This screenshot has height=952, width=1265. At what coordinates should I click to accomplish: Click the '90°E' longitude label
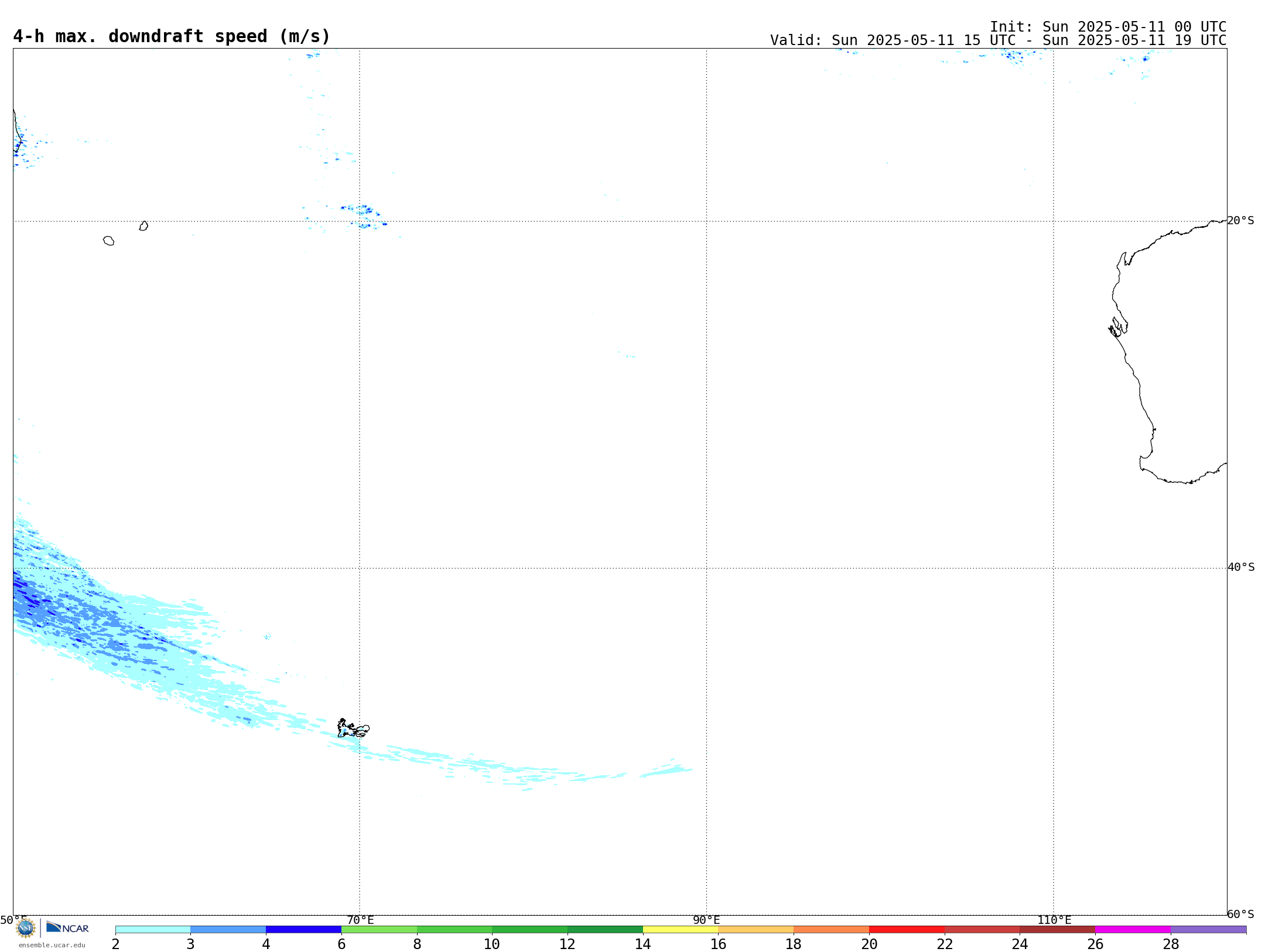706,920
